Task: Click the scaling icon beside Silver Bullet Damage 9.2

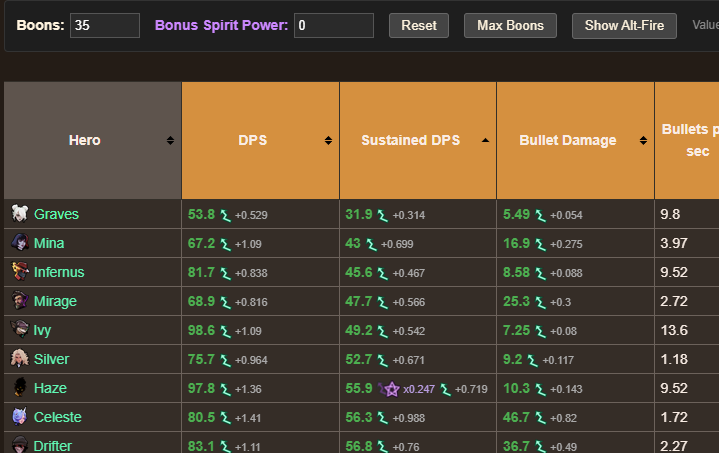Action: coord(532,360)
